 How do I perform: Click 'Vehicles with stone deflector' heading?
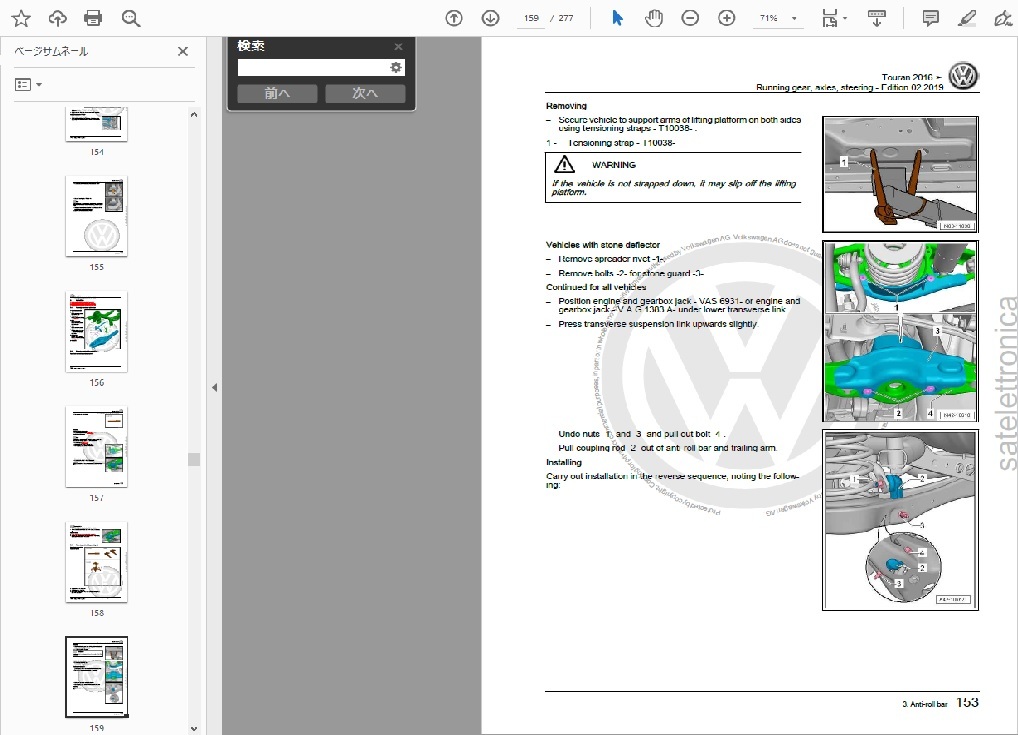click(602, 245)
